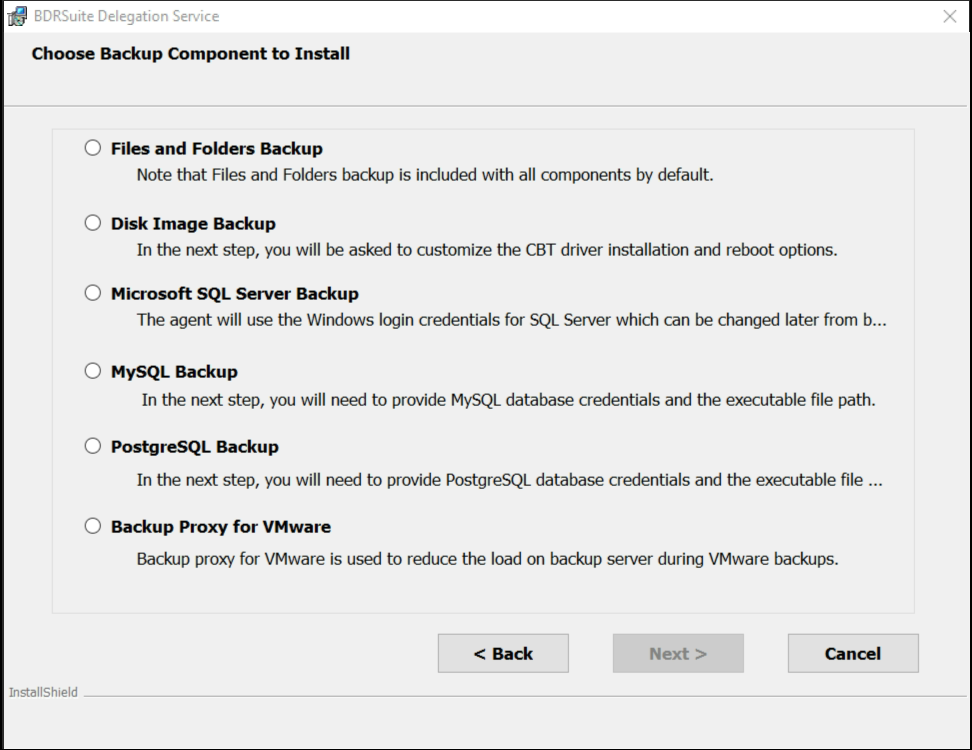This screenshot has width=972, height=750.
Task: Go to the previous step with Back
Action: (x=503, y=653)
